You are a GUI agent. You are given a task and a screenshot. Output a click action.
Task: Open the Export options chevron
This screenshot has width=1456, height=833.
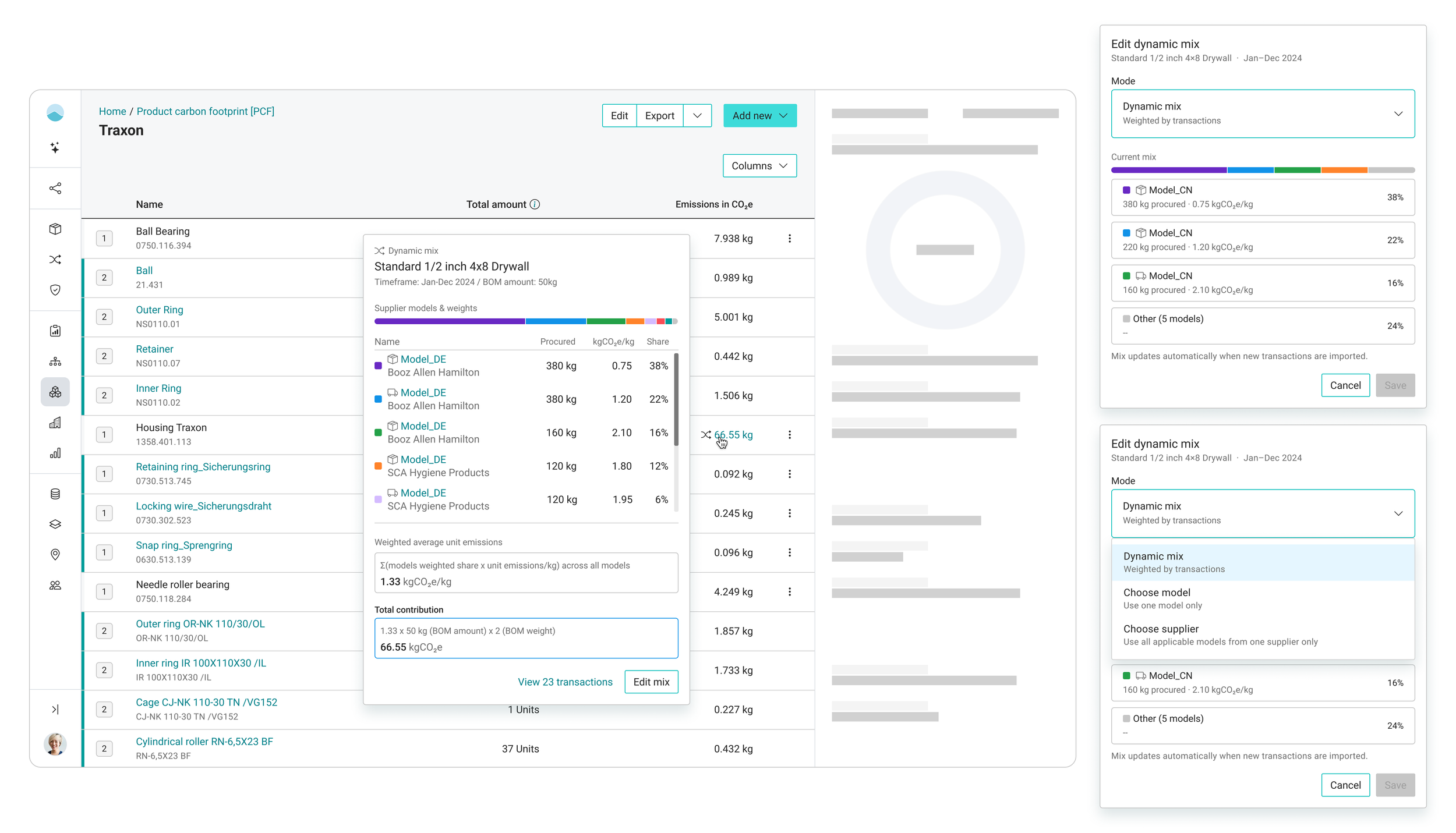[697, 116]
